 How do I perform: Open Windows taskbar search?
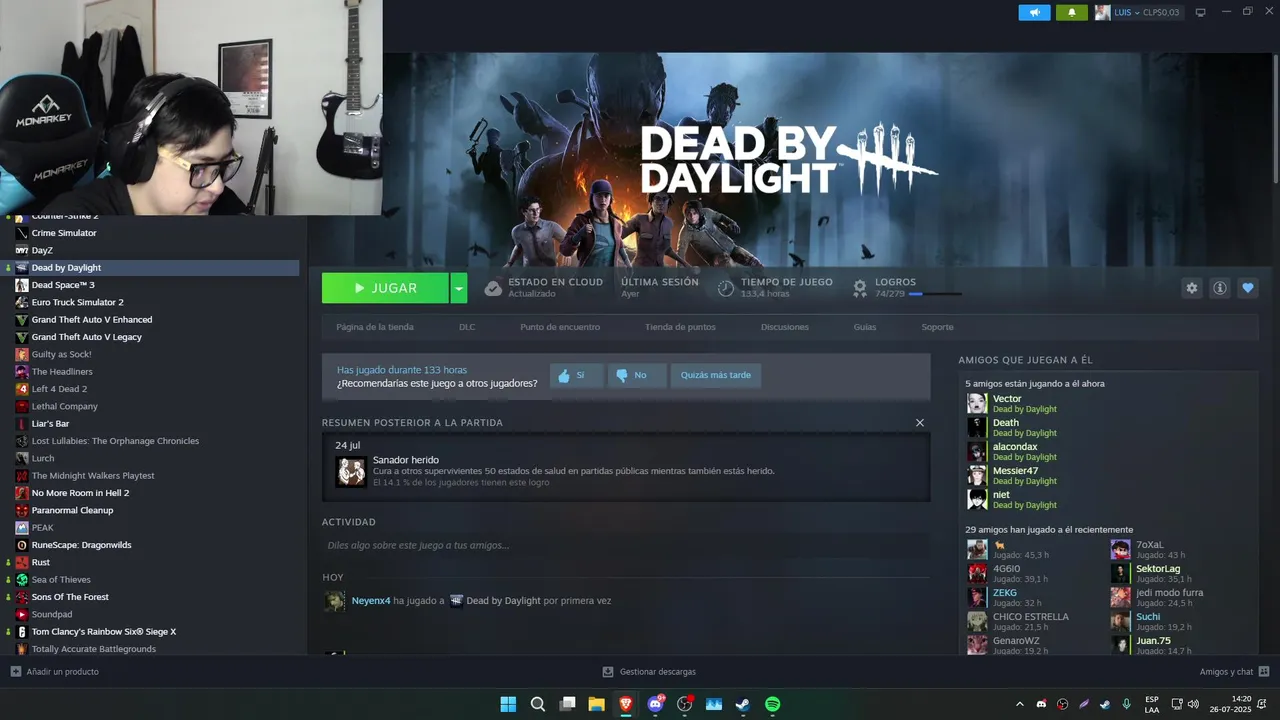[538, 704]
